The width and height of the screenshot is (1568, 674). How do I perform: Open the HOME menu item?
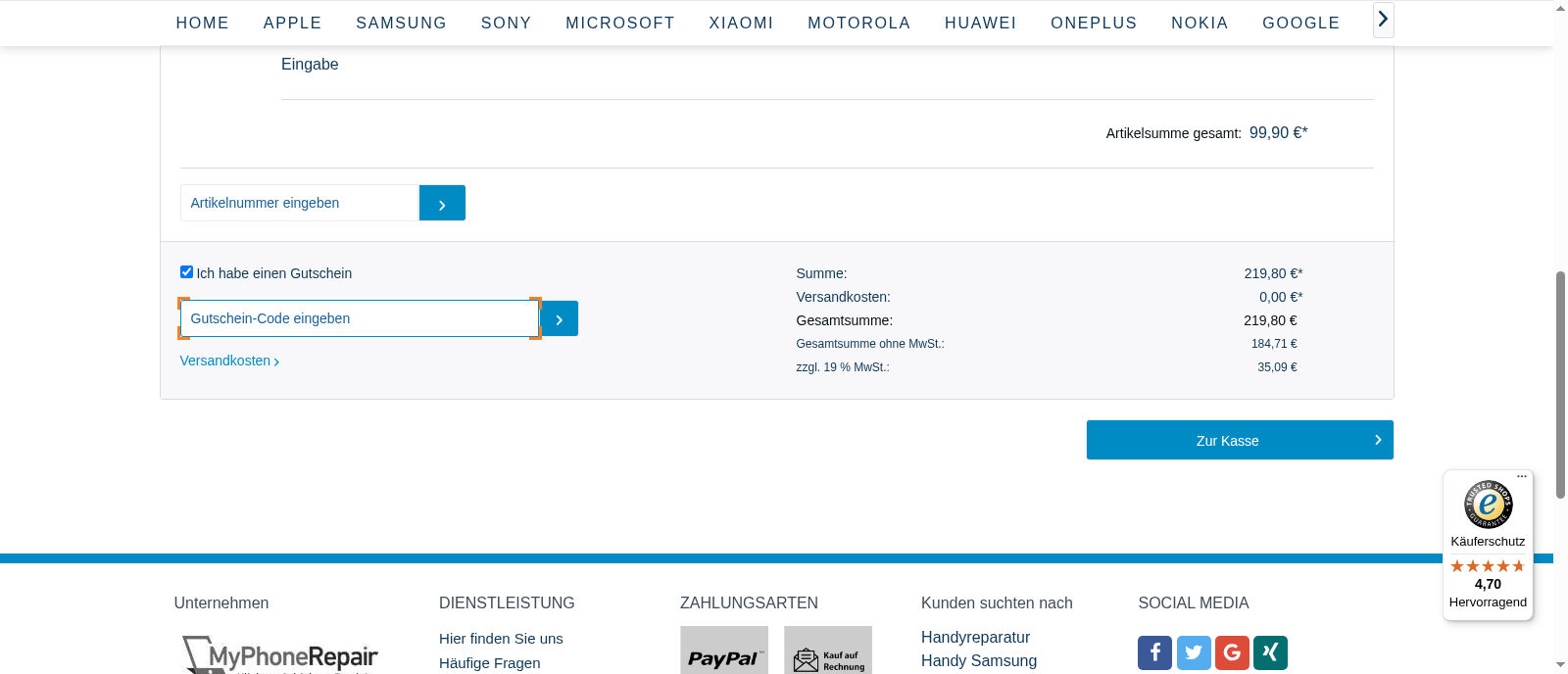[x=203, y=23]
